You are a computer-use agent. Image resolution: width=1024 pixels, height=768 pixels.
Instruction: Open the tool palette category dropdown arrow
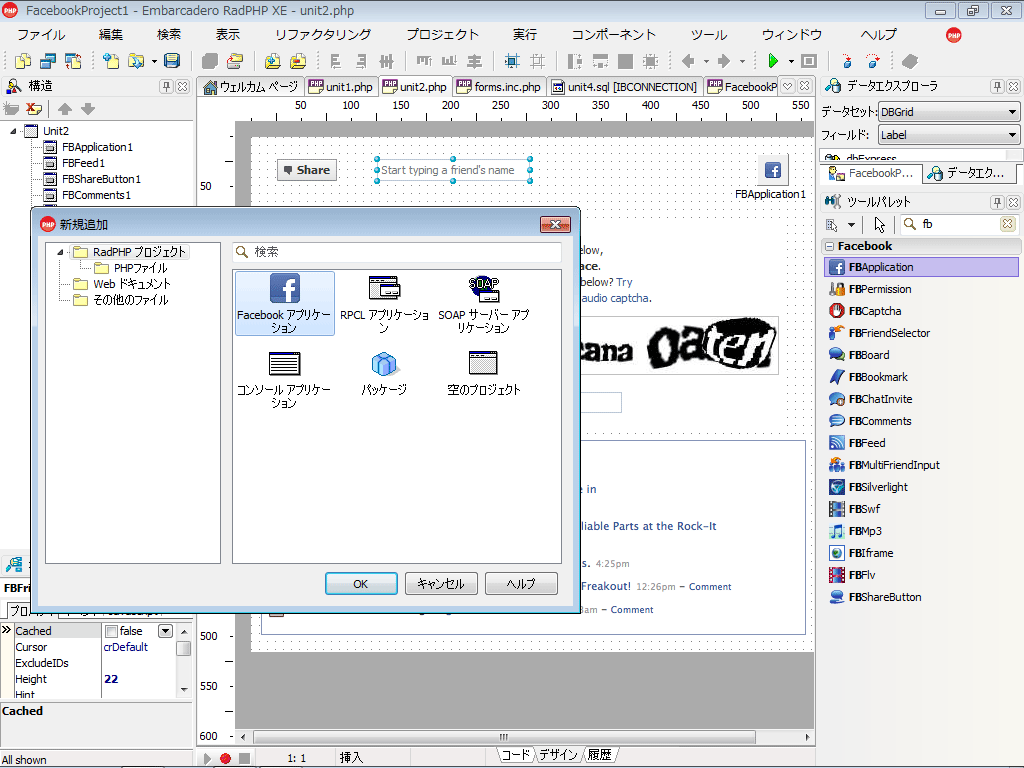coord(851,225)
